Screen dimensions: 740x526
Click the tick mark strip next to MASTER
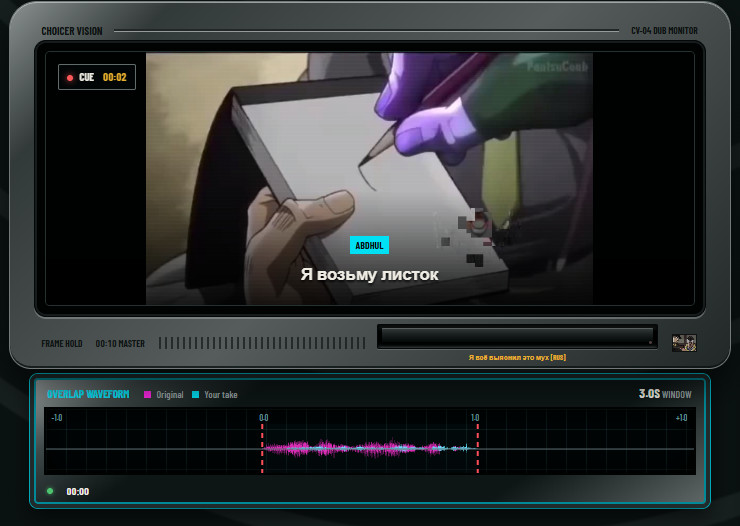coord(262,343)
